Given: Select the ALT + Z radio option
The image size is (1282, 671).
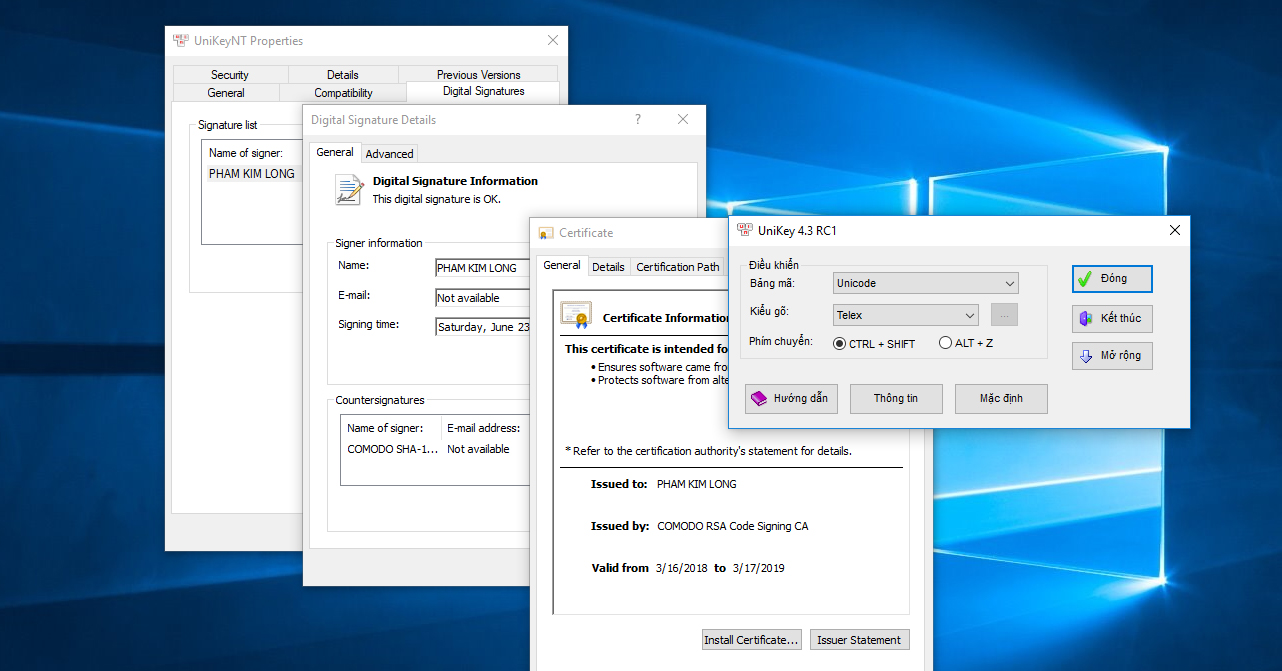Looking at the screenshot, I should click(x=965, y=343).
